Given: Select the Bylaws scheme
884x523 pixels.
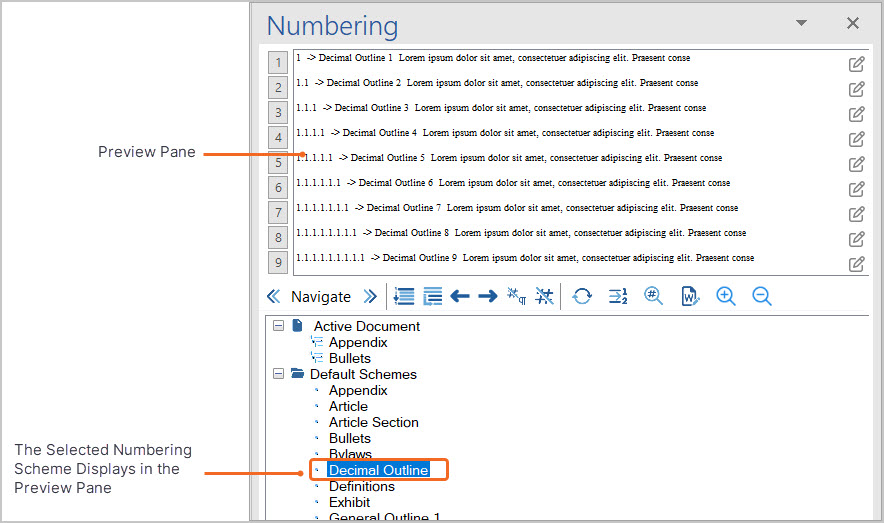Looking at the screenshot, I should click(350, 454).
